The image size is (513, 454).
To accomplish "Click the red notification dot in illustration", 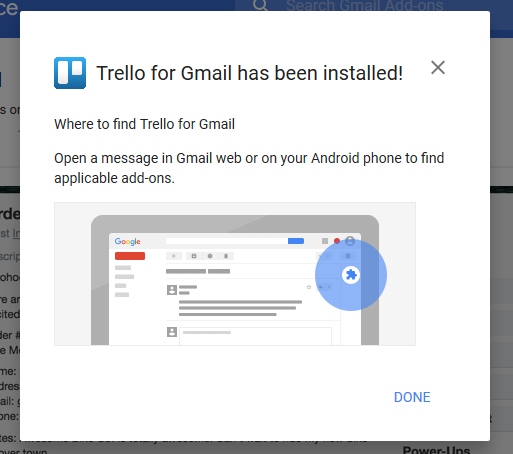I will pyautogui.click(x=337, y=241).
